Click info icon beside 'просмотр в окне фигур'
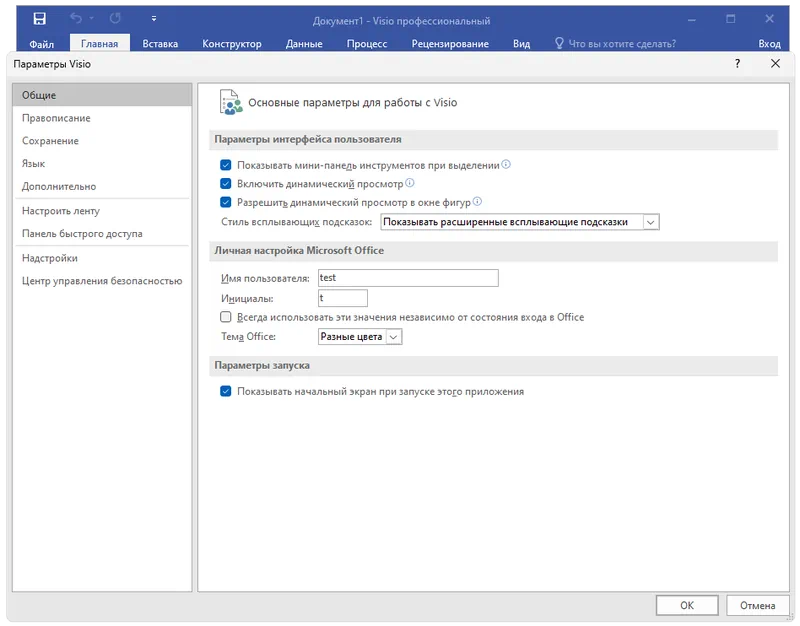This screenshot has width=800, height=626. tap(477, 202)
